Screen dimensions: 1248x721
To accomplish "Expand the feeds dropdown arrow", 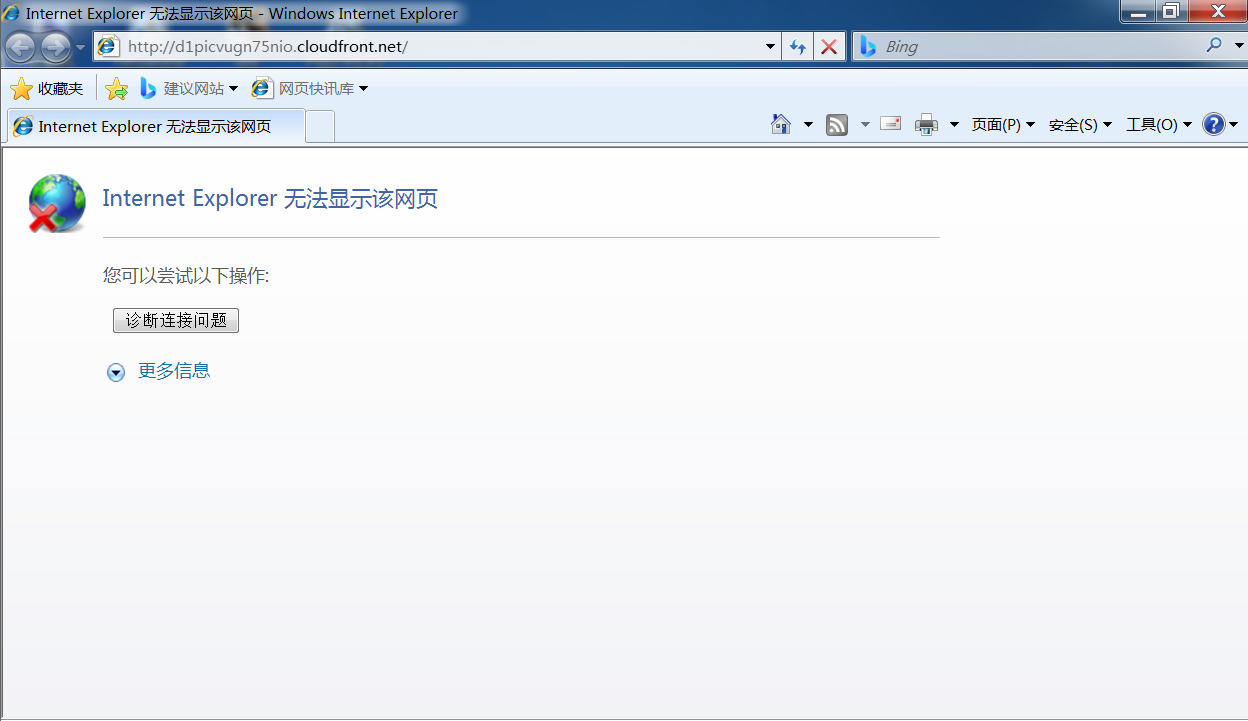I will point(864,125).
